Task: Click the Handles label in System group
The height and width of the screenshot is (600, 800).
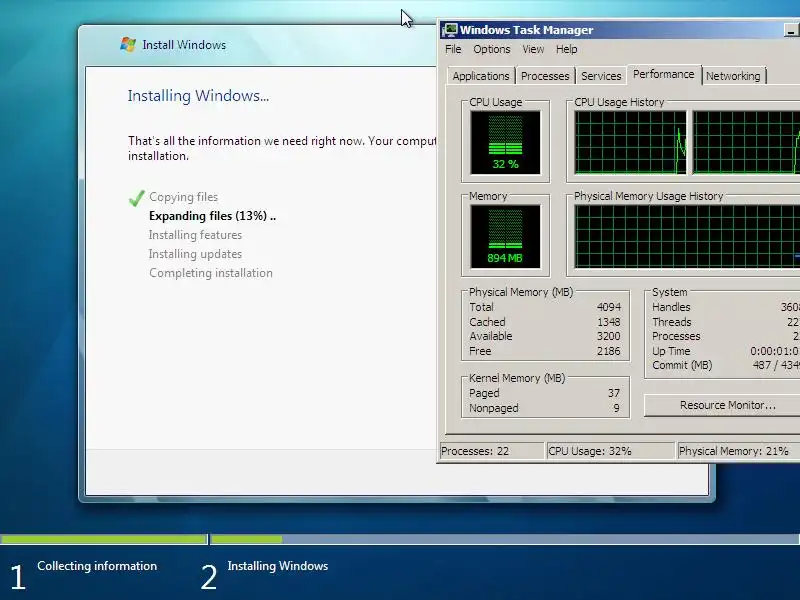Action: (671, 307)
